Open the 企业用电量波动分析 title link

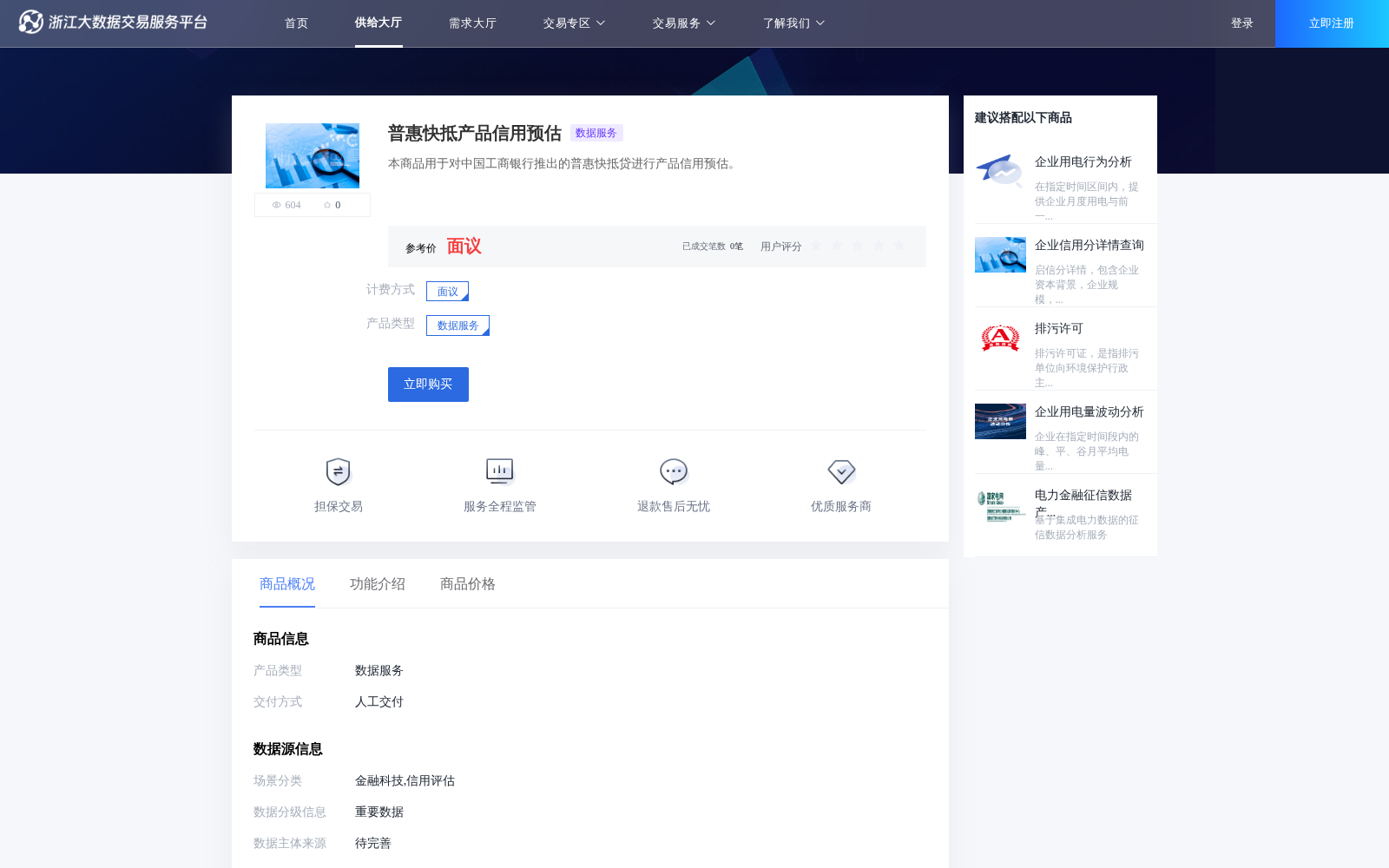[x=1089, y=412]
